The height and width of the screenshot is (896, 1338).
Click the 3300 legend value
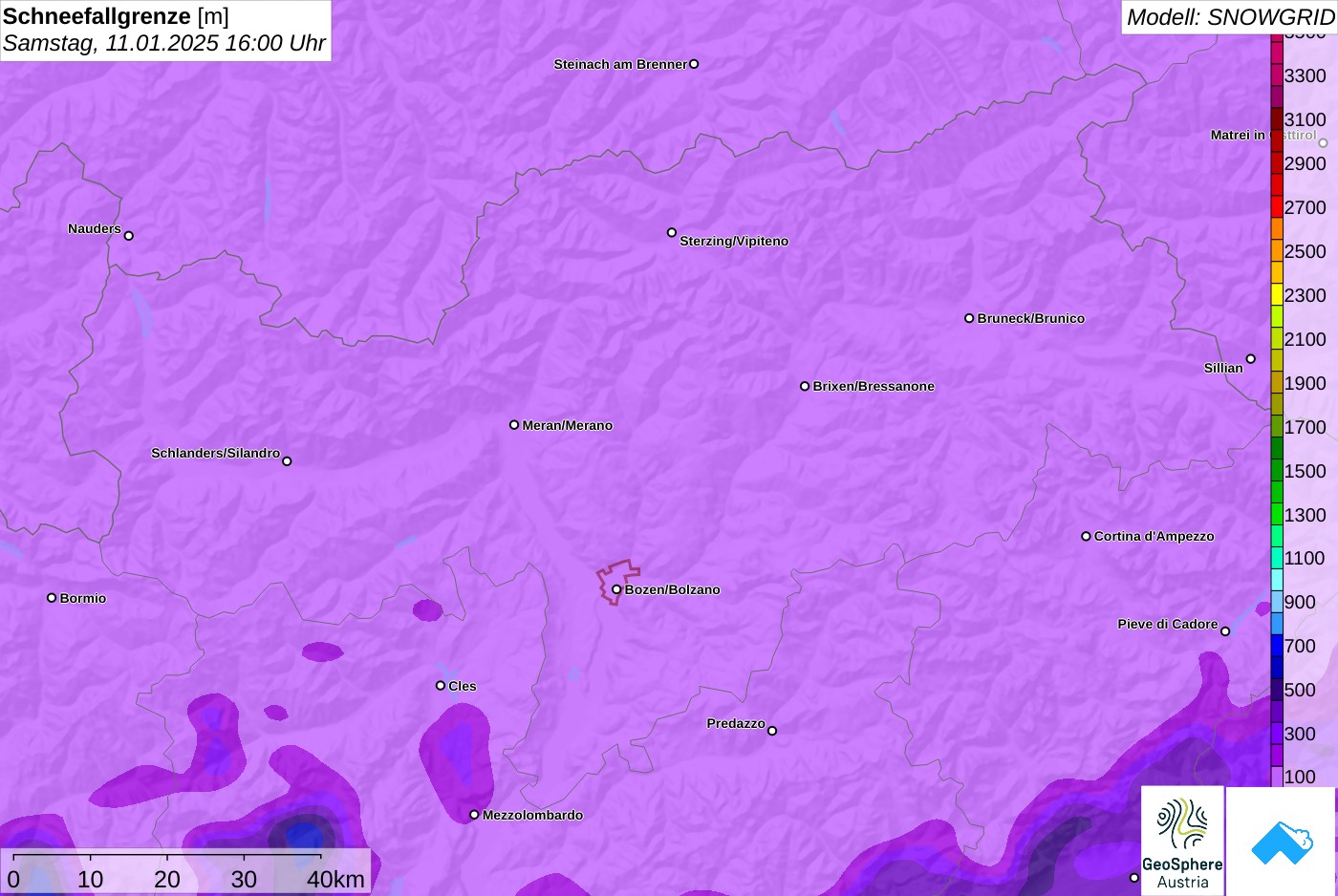[x=1305, y=75]
